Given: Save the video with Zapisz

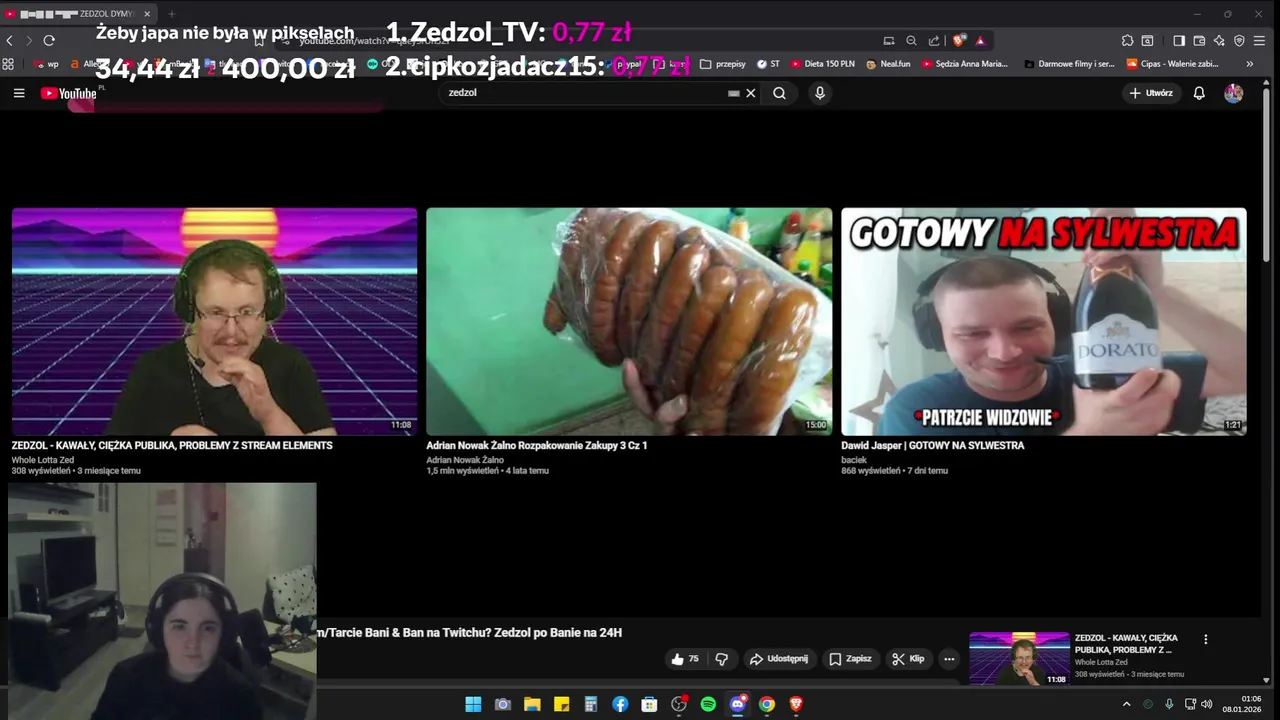Looking at the screenshot, I should [x=851, y=659].
